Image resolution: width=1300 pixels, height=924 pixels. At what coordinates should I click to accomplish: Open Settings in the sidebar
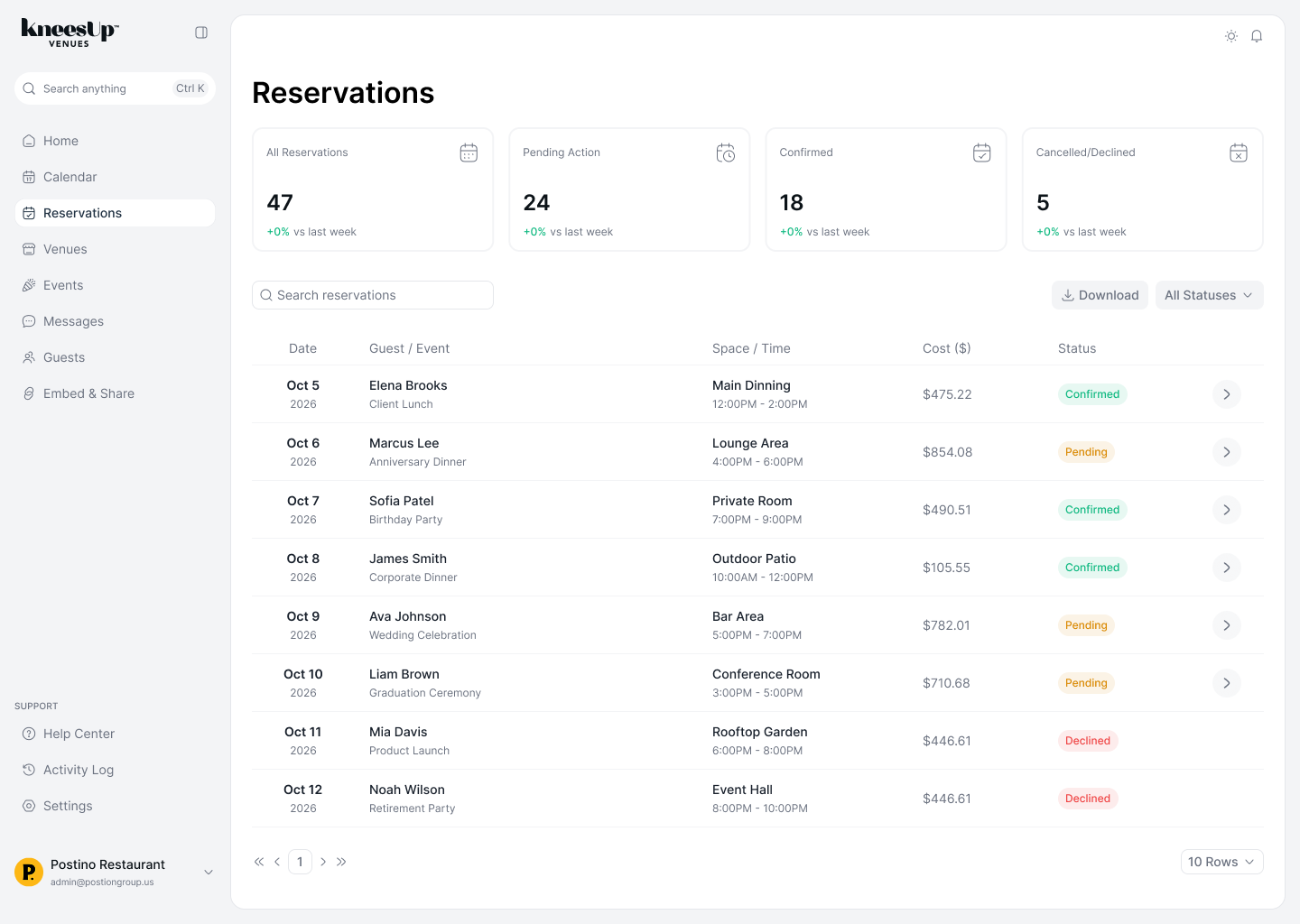pos(115,806)
